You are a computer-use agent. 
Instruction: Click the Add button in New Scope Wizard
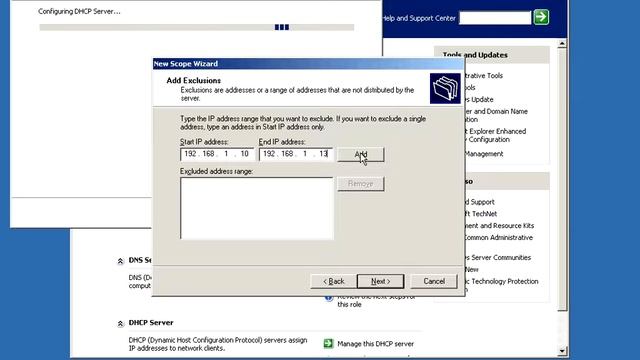pyautogui.click(x=361, y=154)
